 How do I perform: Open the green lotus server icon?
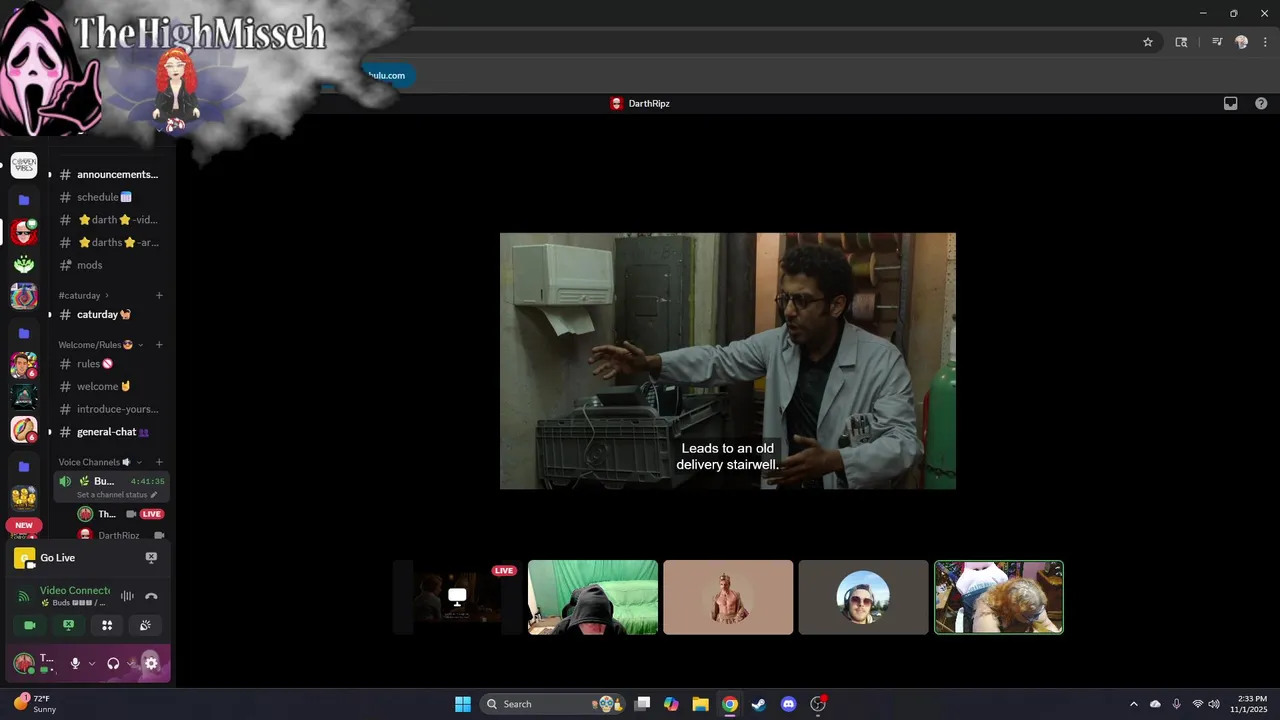[x=24, y=264]
